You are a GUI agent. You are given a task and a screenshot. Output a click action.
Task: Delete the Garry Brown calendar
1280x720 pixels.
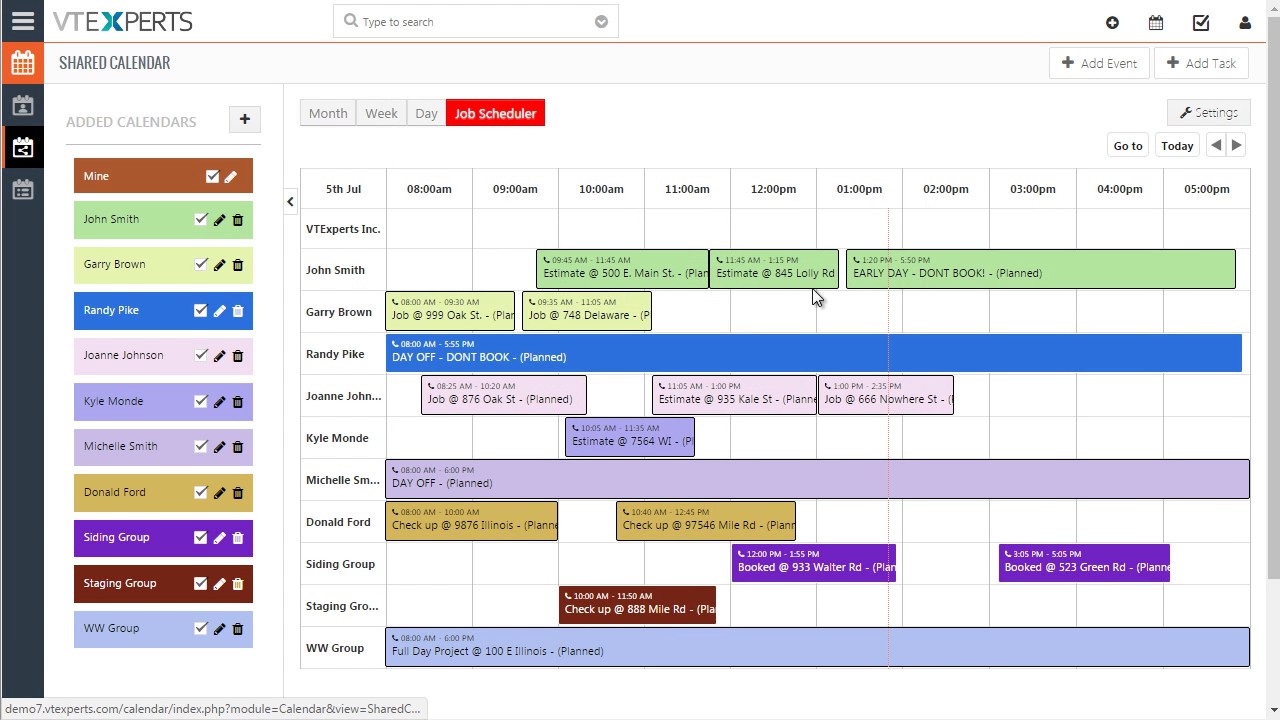coord(238,265)
